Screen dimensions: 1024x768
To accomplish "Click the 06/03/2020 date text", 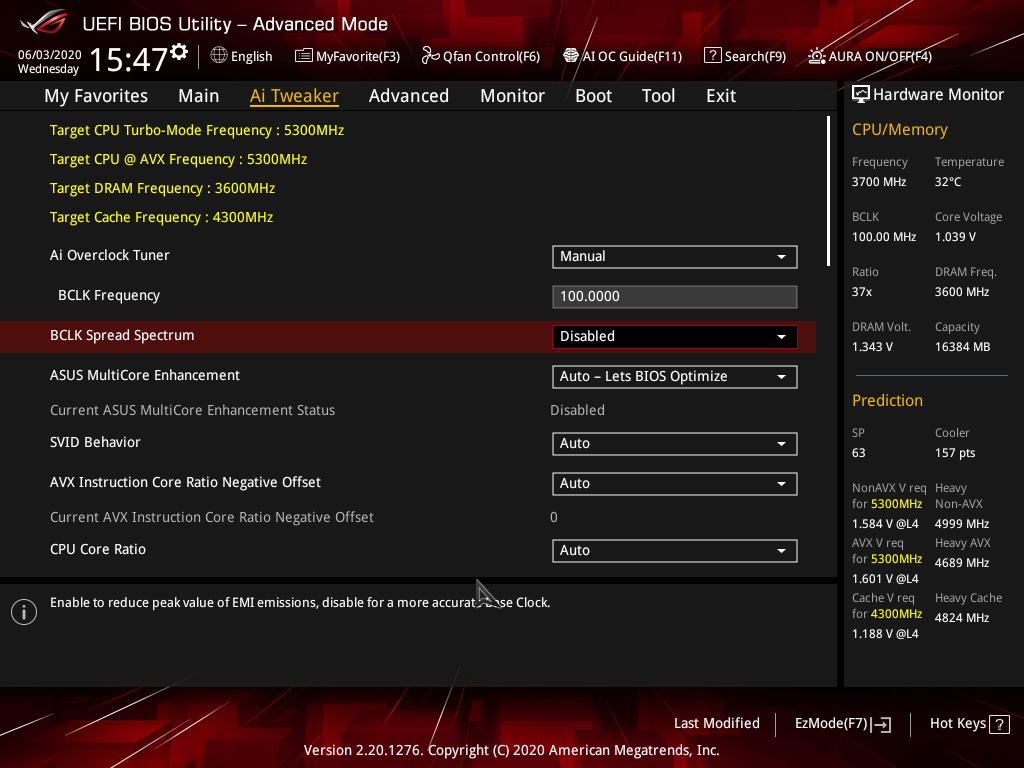I will 50,54.
